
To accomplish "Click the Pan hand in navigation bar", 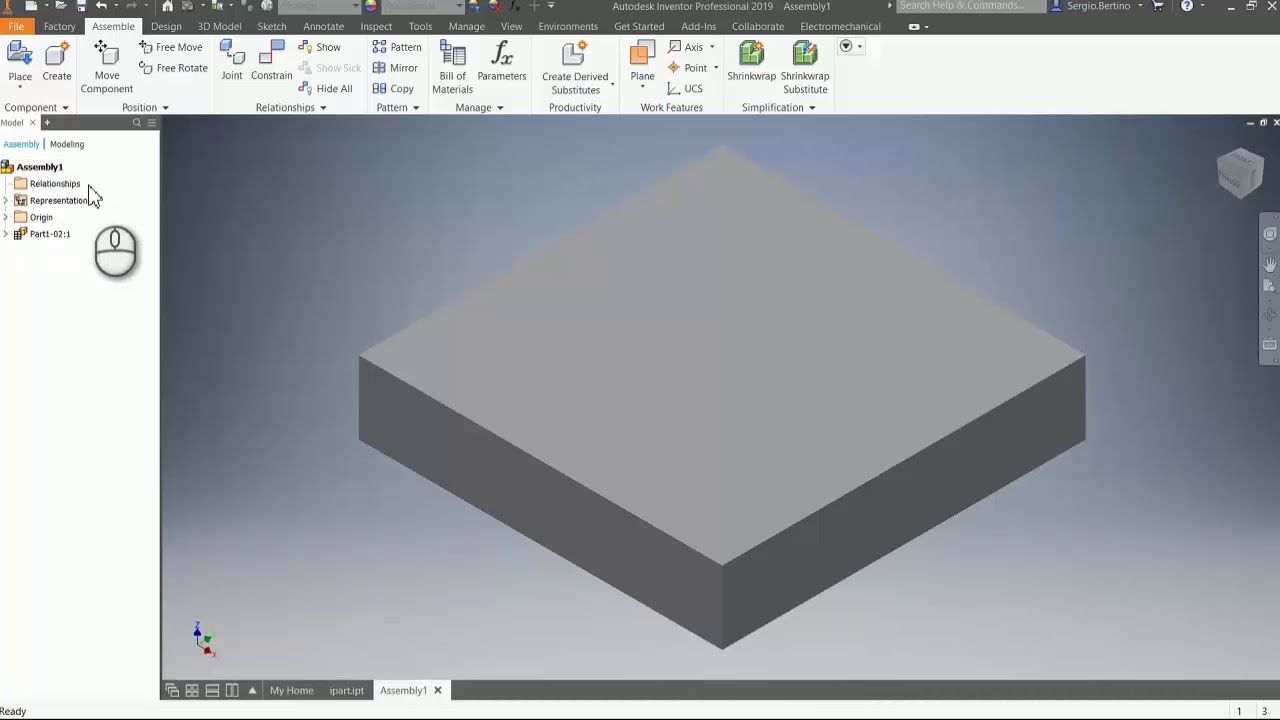I will click(x=1270, y=264).
